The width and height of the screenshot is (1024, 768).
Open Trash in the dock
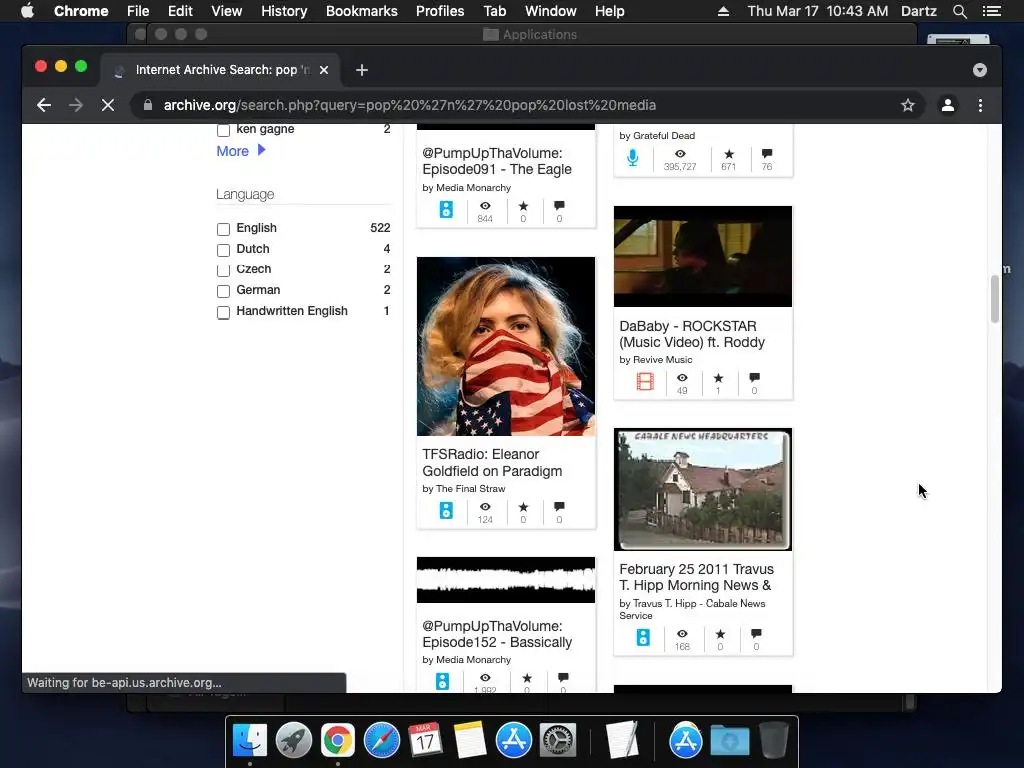click(x=774, y=741)
